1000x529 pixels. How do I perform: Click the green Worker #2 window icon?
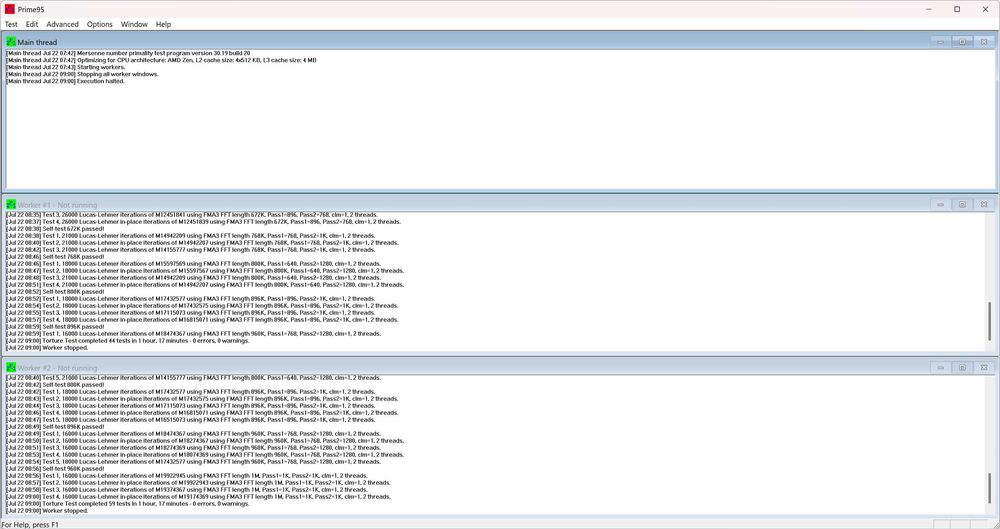[x=11, y=368]
